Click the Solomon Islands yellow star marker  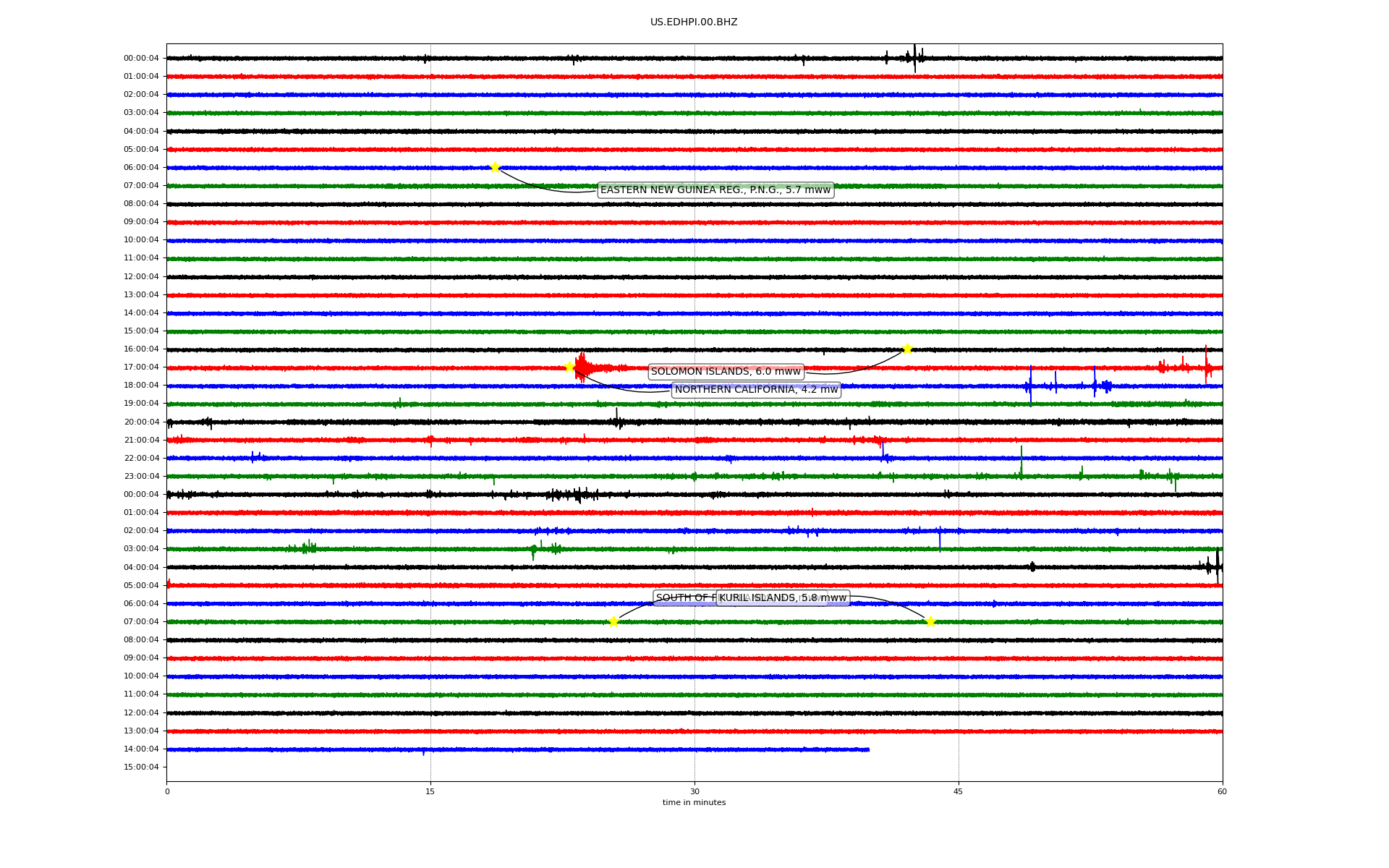(907, 349)
